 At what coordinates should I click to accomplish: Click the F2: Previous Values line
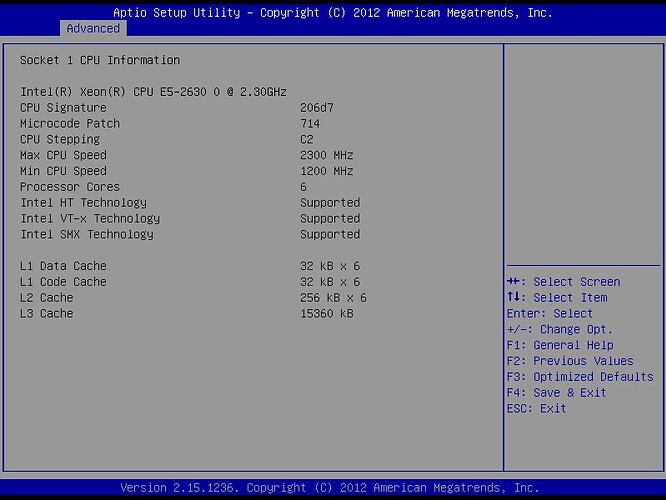point(570,361)
